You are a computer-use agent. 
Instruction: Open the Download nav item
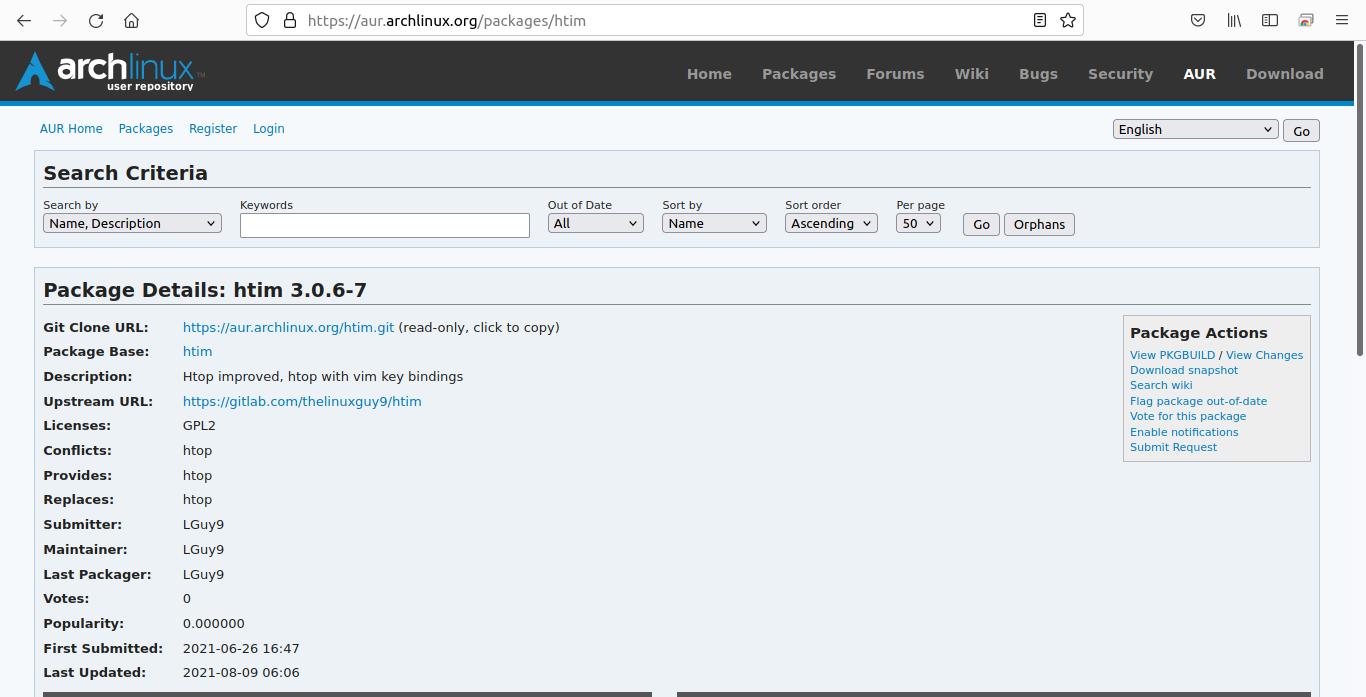click(x=1284, y=74)
